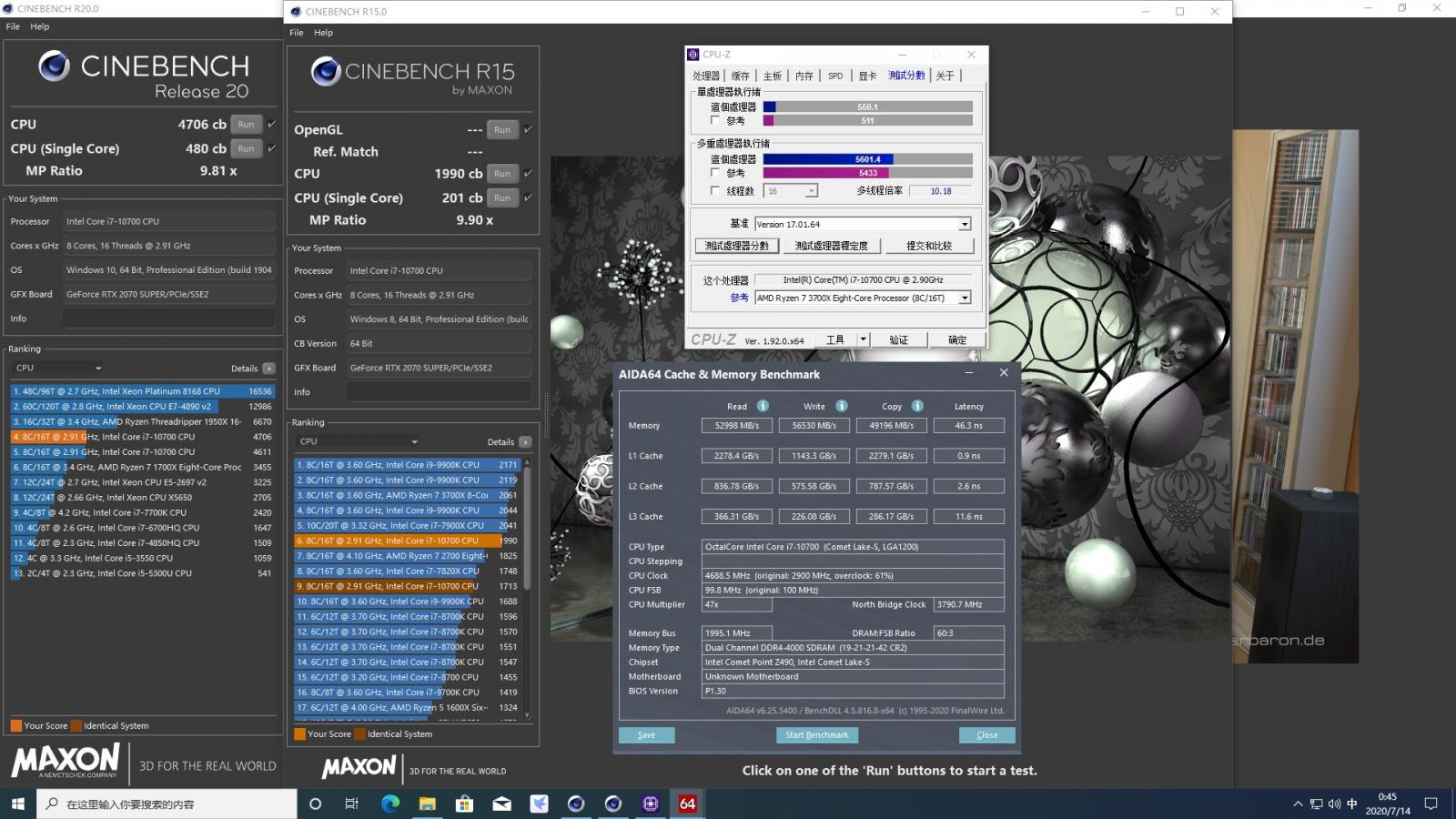Image resolution: width=1456 pixels, height=819 pixels.
Task: Click reference 5433 score bar
Action: click(868, 173)
